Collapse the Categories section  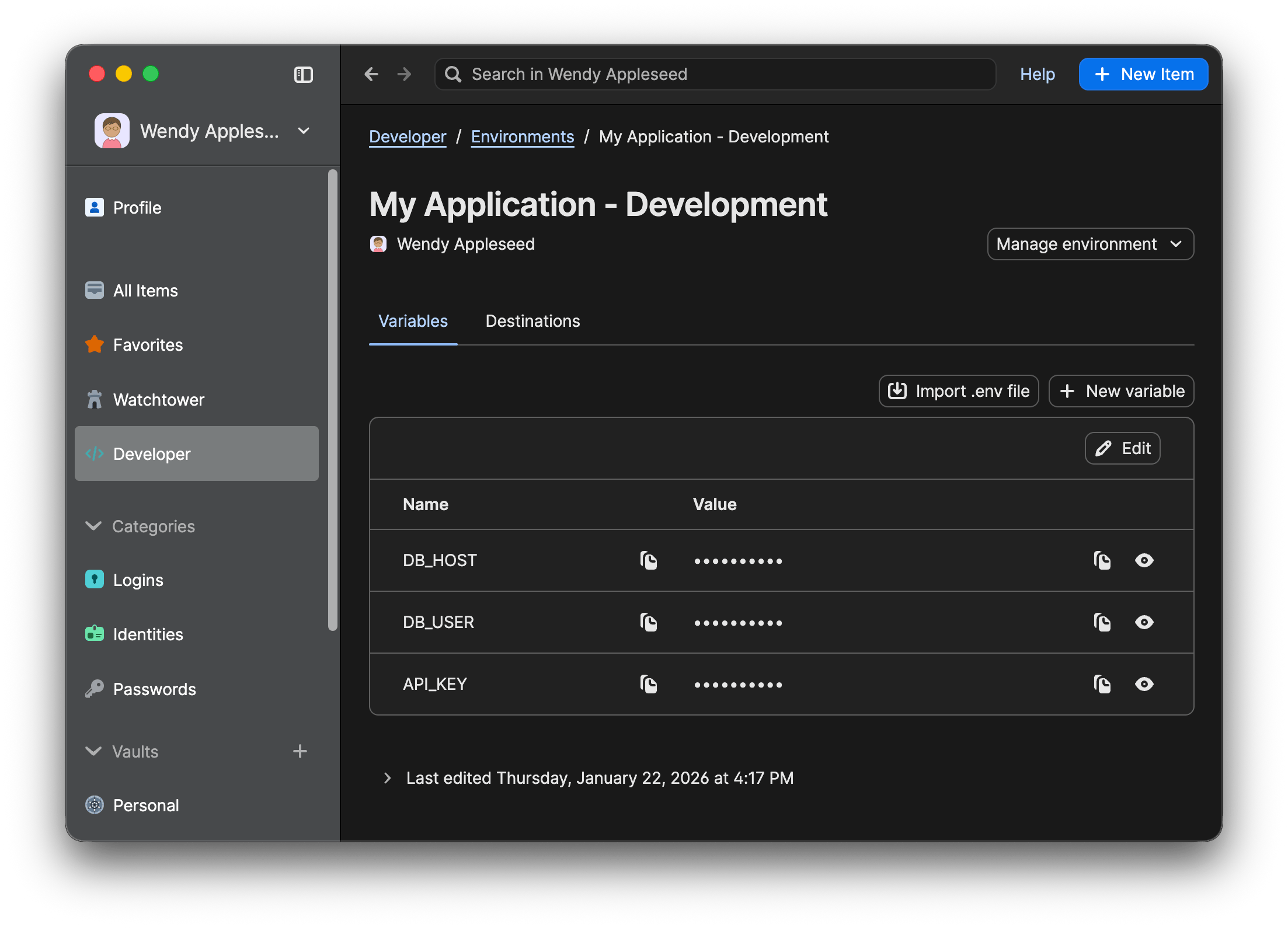(93, 526)
